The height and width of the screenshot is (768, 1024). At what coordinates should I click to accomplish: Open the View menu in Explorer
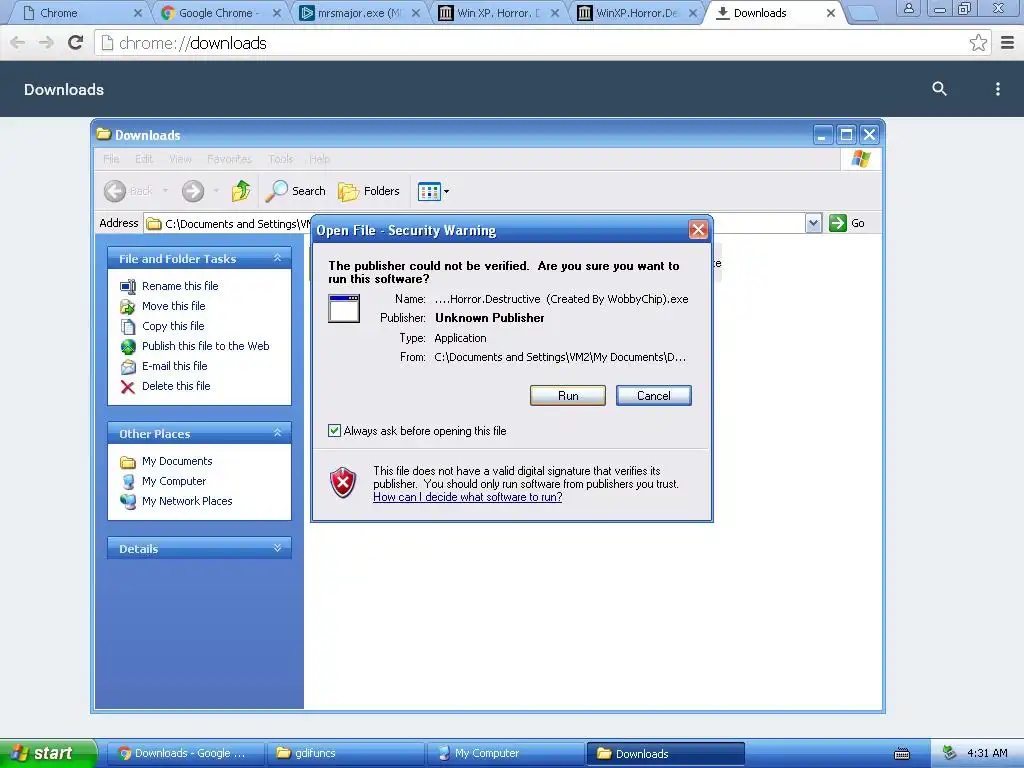tap(180, 159)
